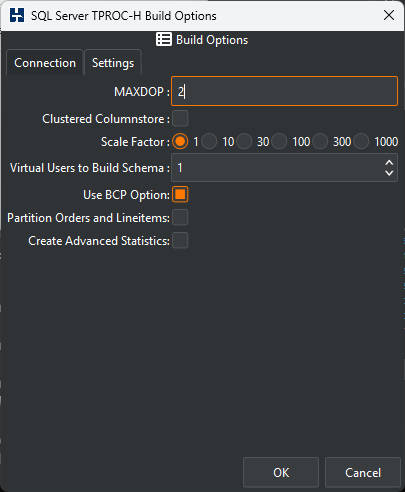This screenshot has width=405, height=492.
Task: Select Scale Factor 10 radio button
Action: (209, 141)
